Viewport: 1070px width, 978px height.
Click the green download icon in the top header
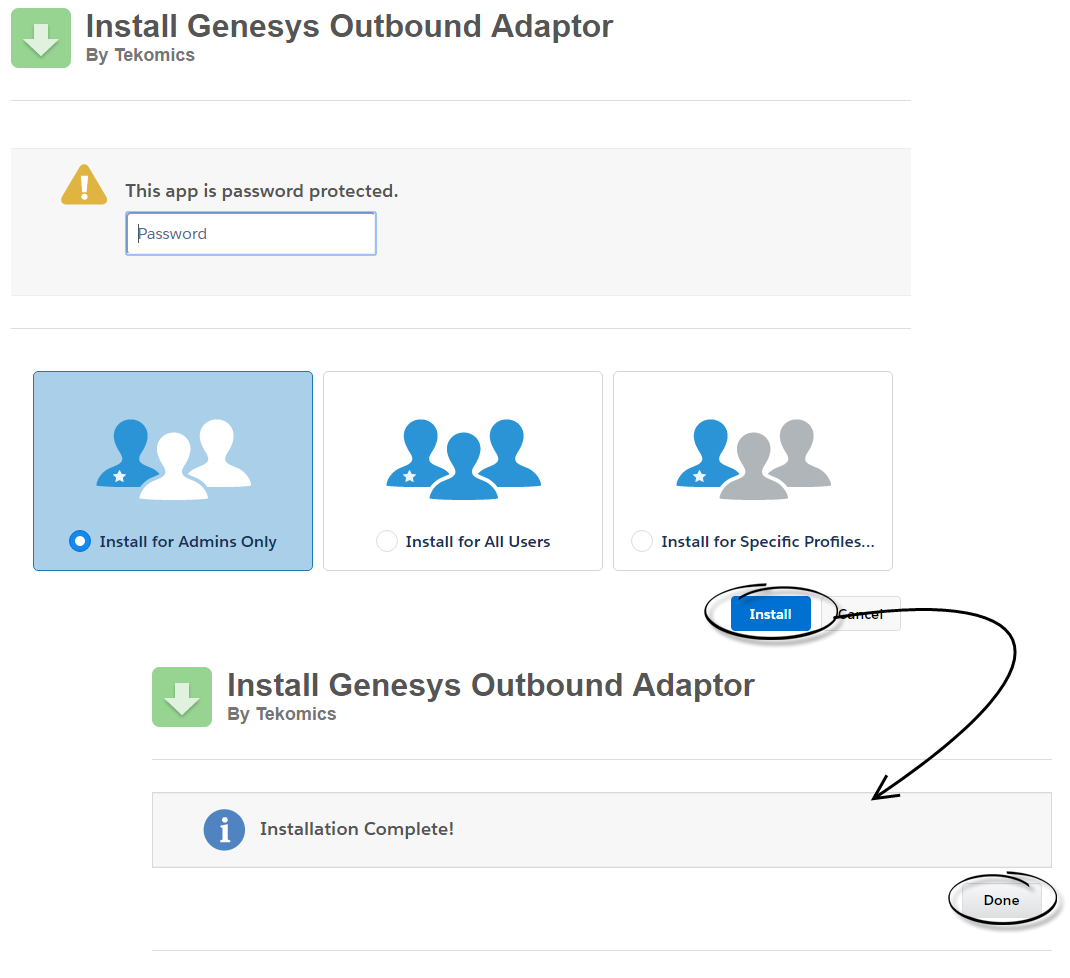pos(41,38)
